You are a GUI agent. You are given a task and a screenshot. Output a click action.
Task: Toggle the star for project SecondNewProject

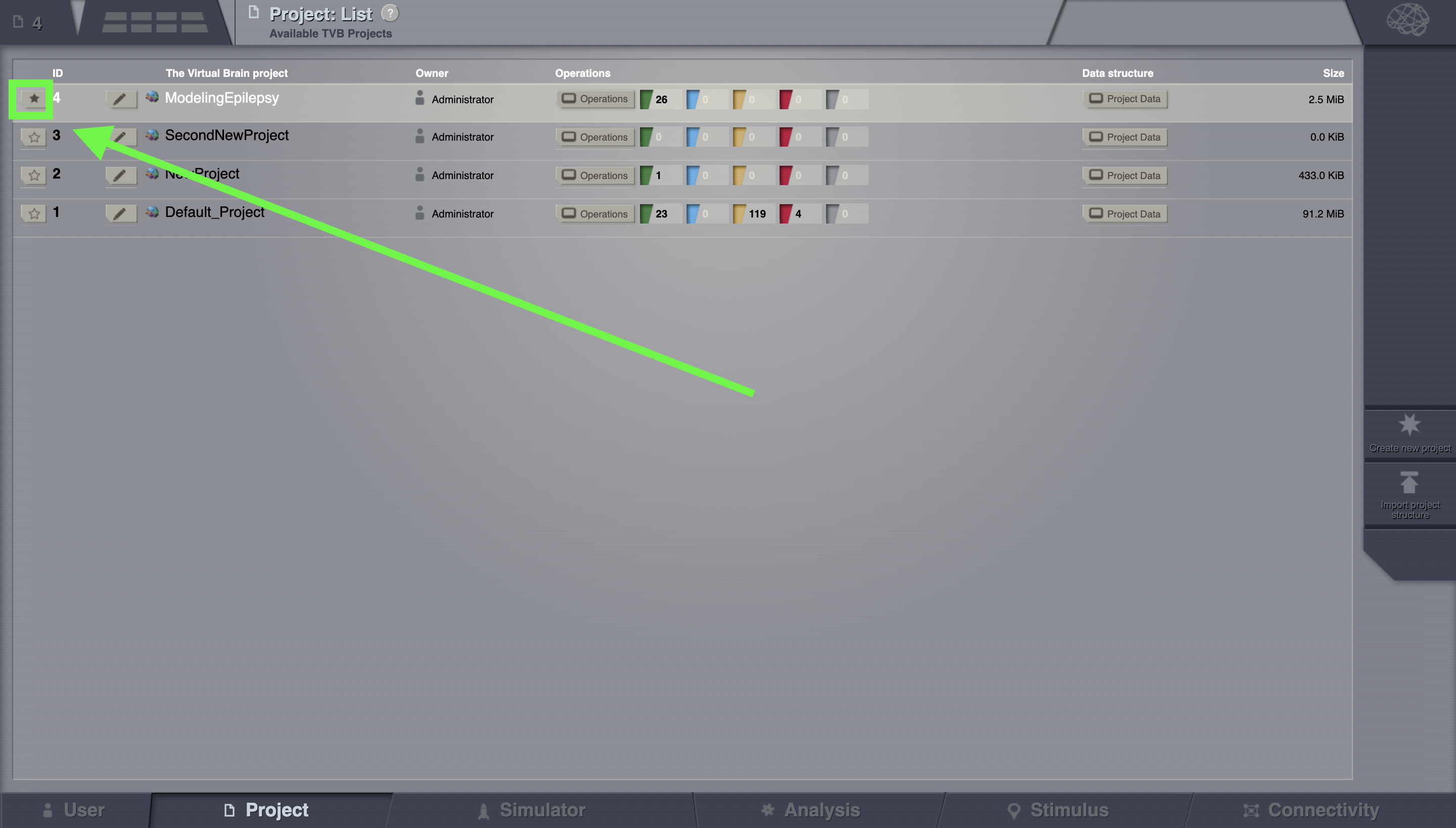(x=34, y=137)
